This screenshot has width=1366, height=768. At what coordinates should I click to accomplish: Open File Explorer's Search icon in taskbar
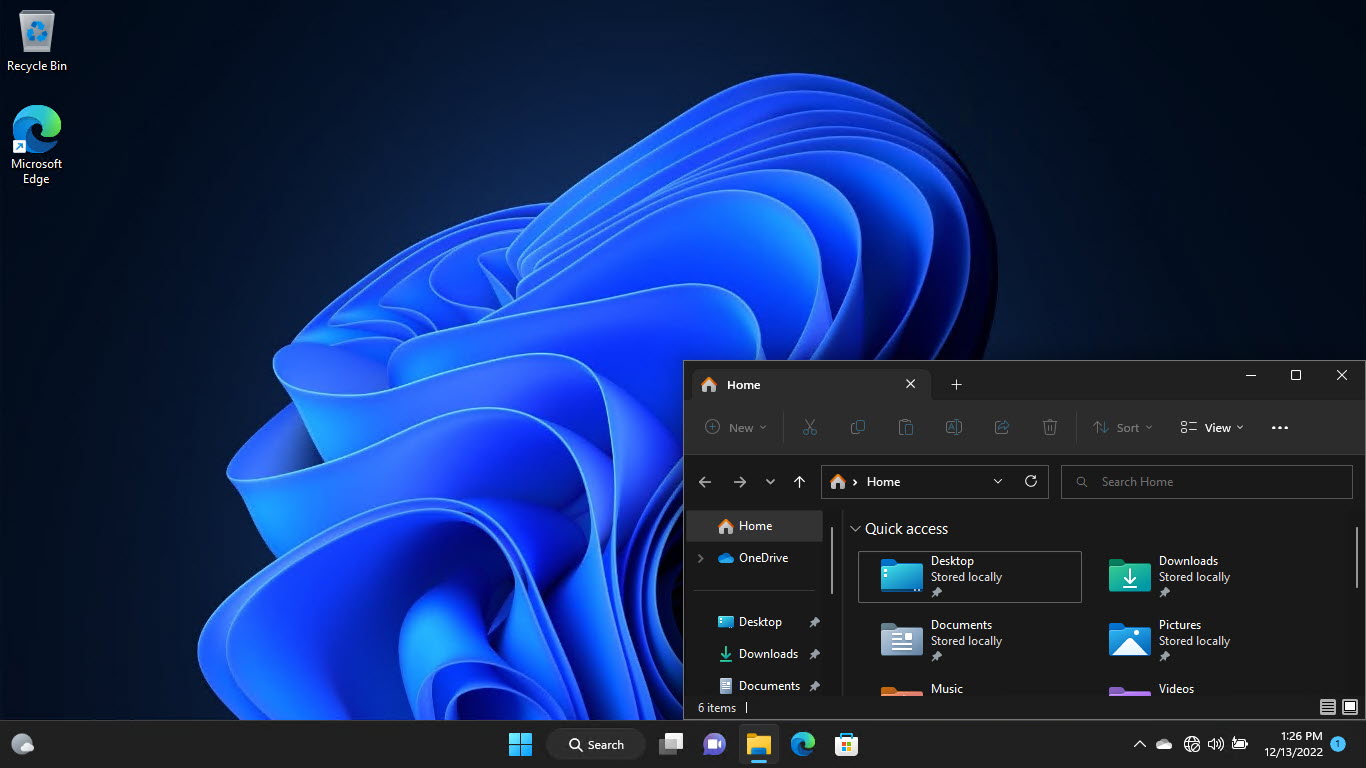[x=596, y=744]
